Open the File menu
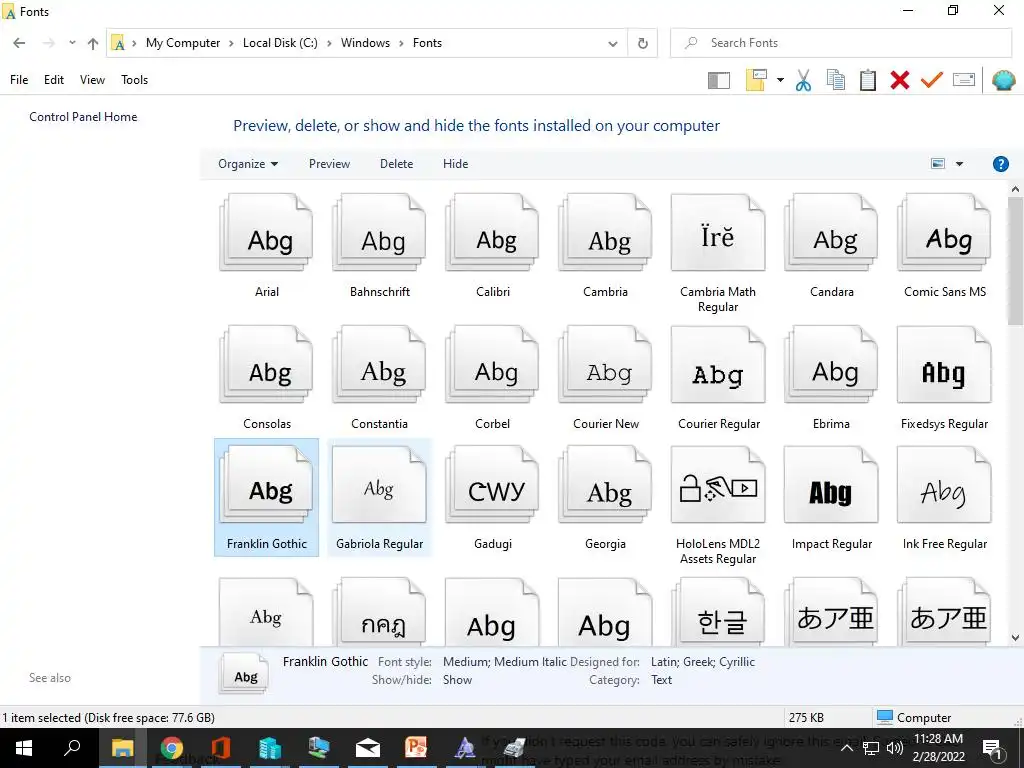Image resolution: width=1024 pixels, height=768 pixels. click(19, 80)
